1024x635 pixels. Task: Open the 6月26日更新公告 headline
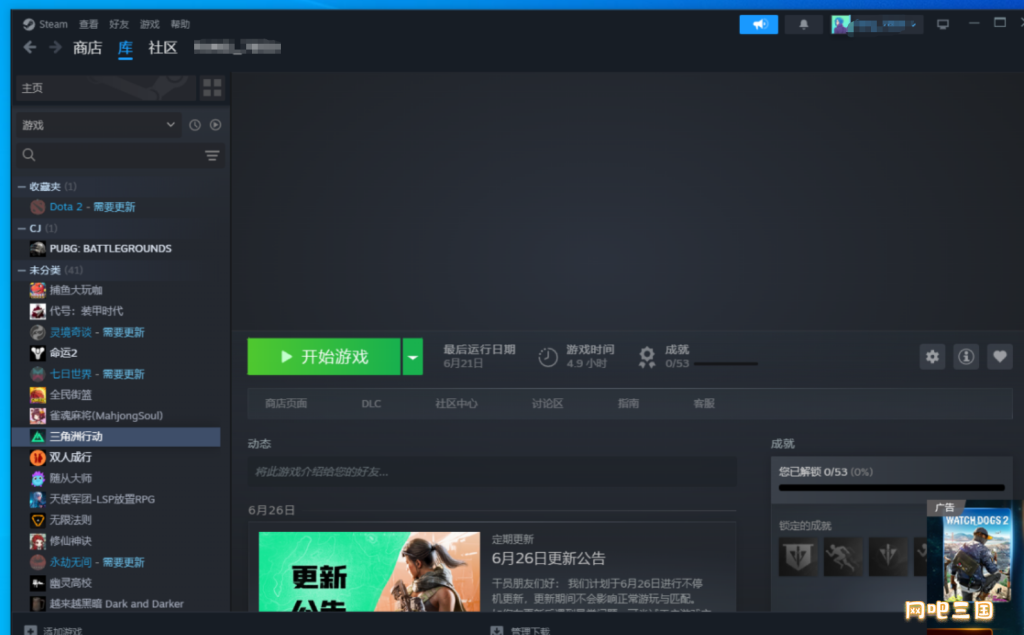(x=549, y=559)
